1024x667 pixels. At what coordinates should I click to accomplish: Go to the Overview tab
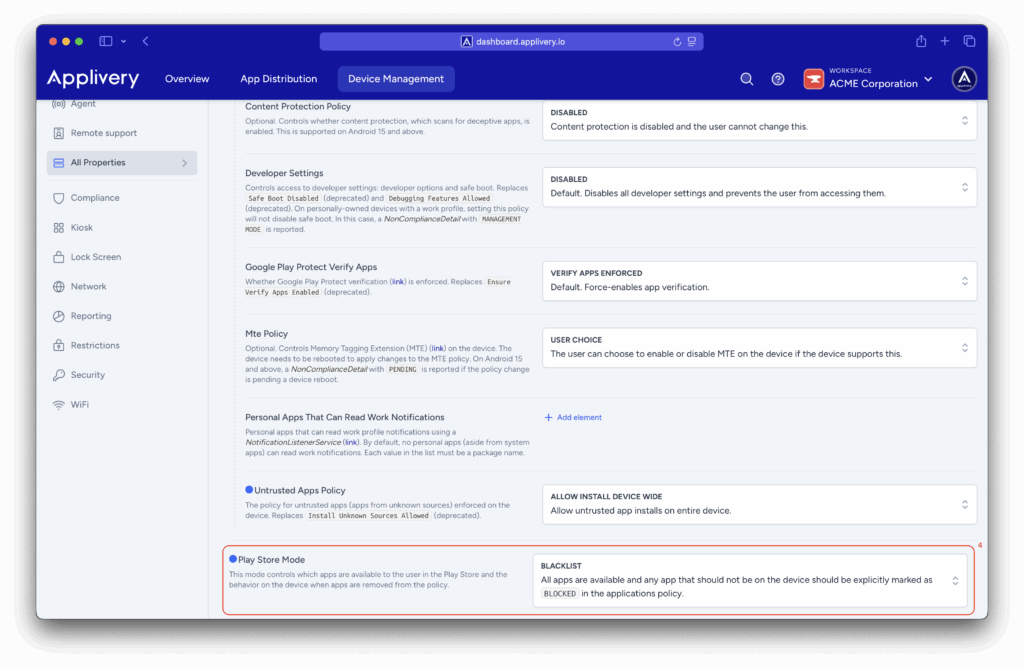187,79
